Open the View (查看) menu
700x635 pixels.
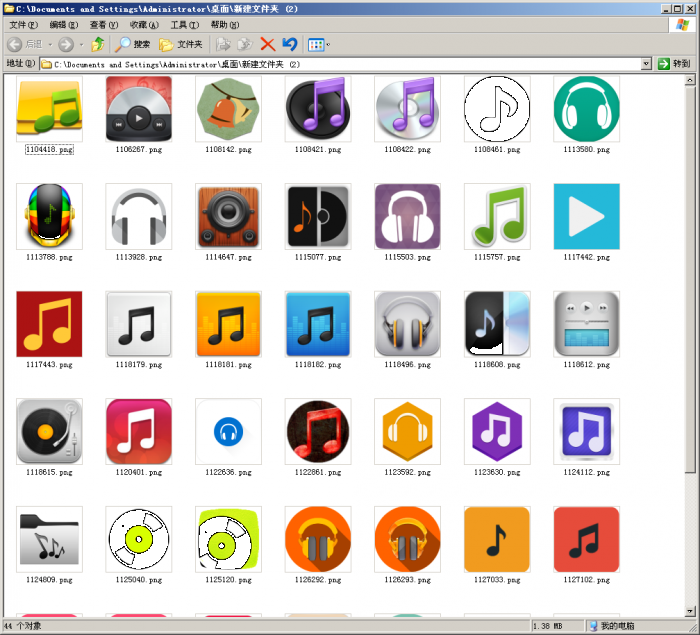pyautogui.click(x=104, y=25)
